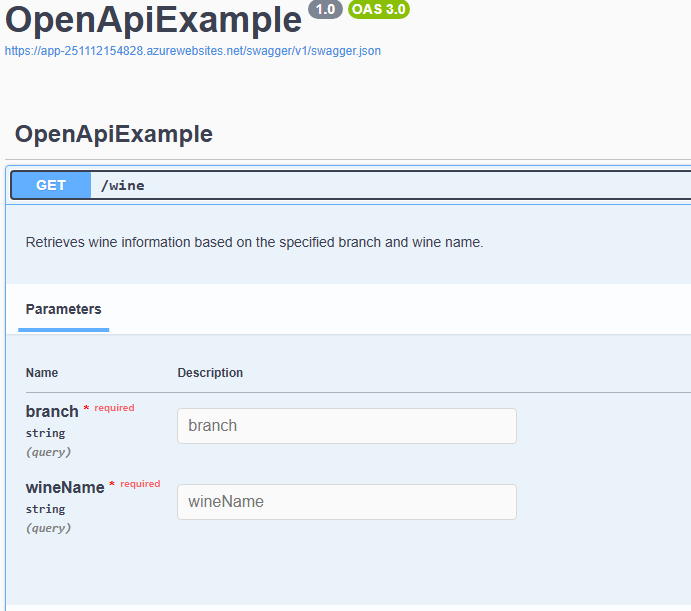
Task: Click the 'Retrieves wine information' description text
Action: pyautogui.click(x=254, y=242)
